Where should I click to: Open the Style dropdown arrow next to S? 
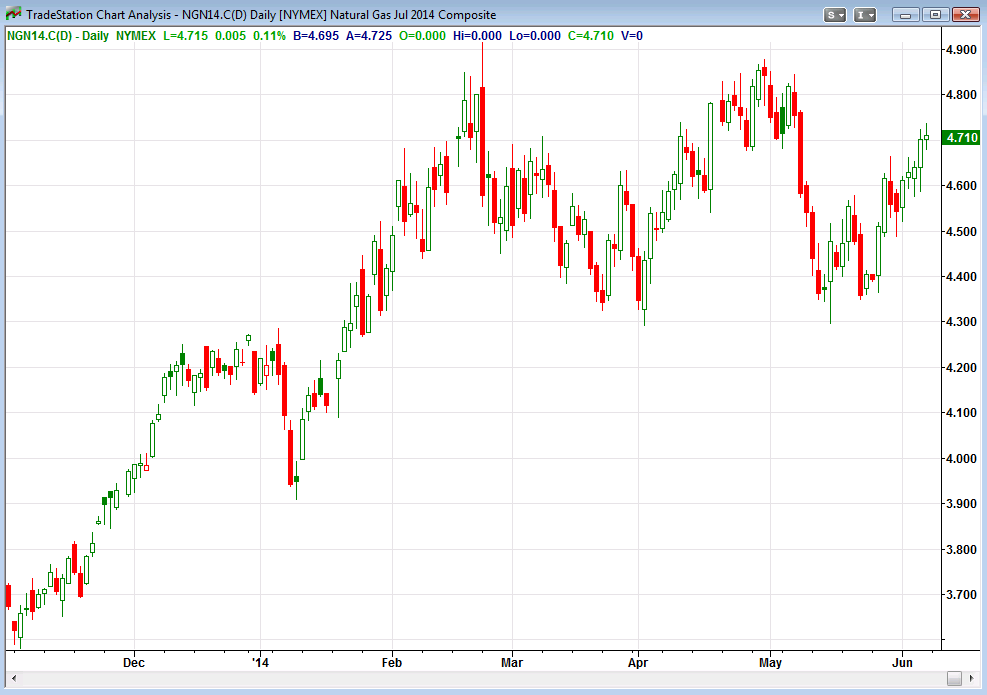pyautogui.click(x=842, y=14)
